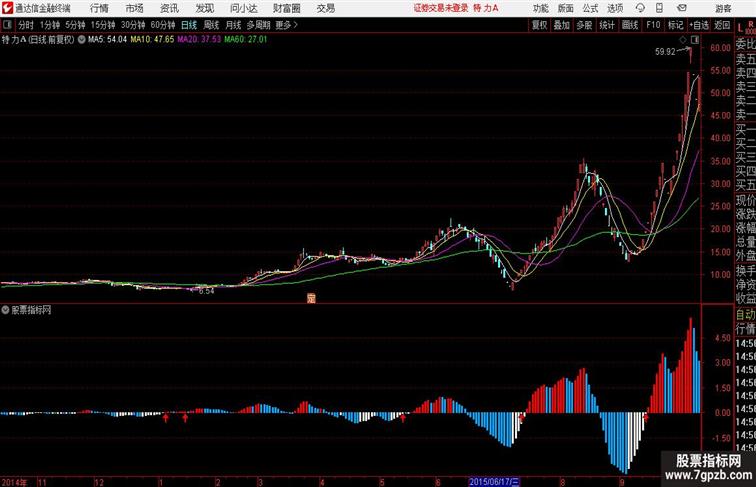The image size is (756, 487).
Task: Switch to 分时 chart tab
Action: coord(26,25)
